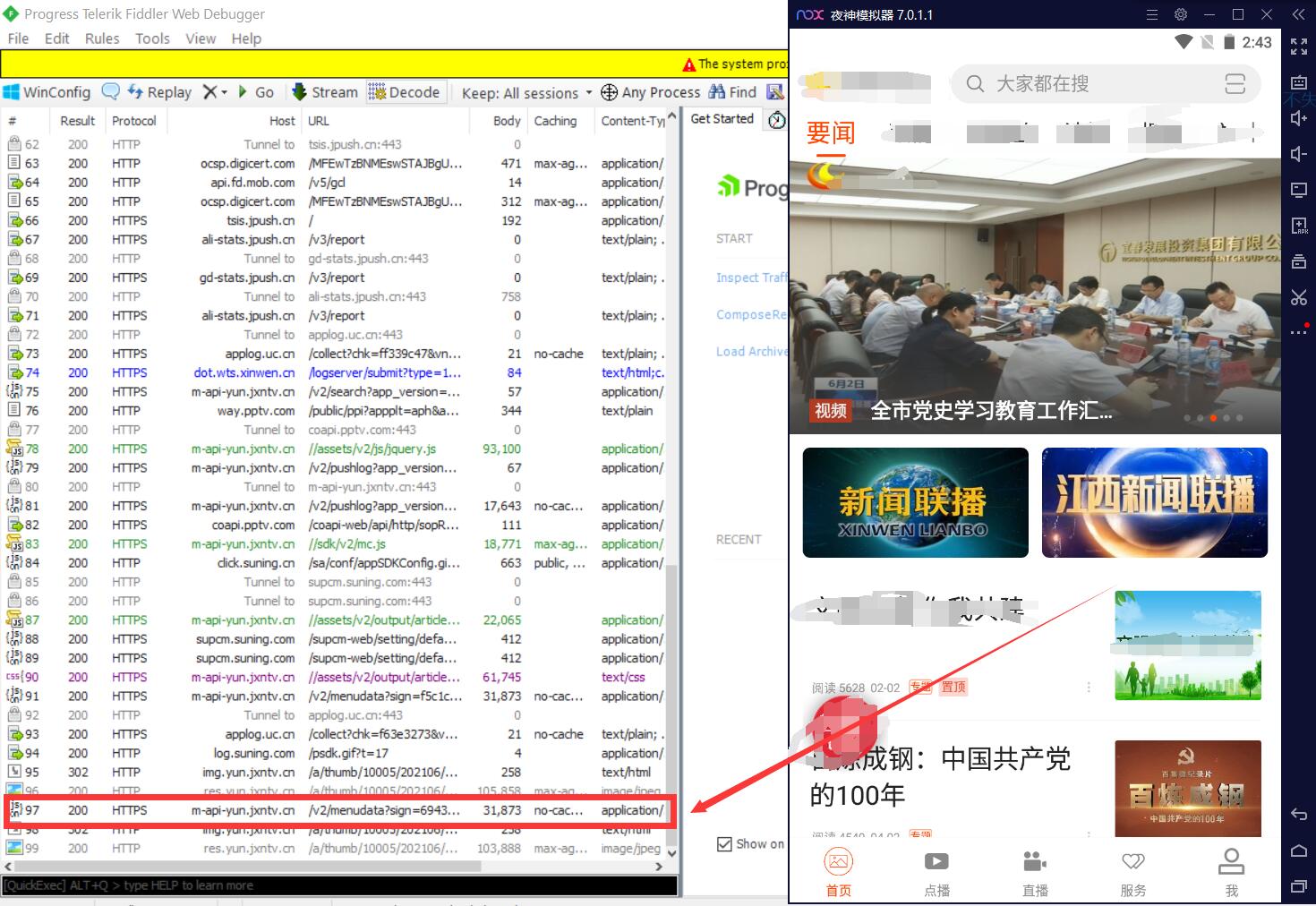Screen dimensions: 1316x906
Task: Click the Go button in Fiddler toolbar
Action: pos(258,91)
